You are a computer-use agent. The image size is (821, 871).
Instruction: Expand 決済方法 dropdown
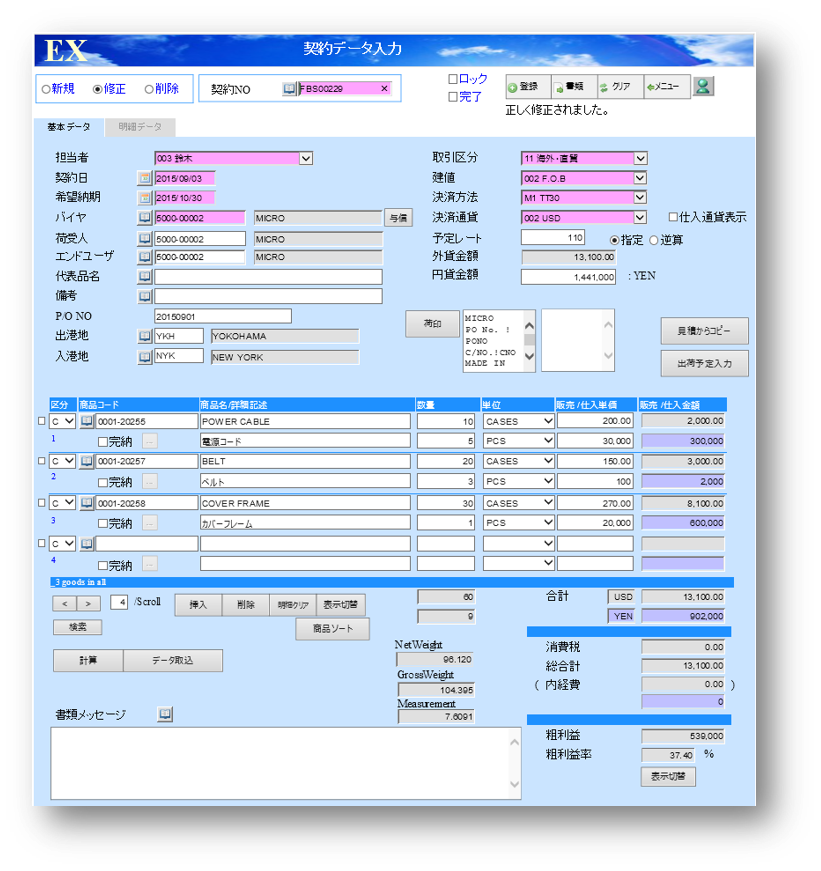coord(640,197)
